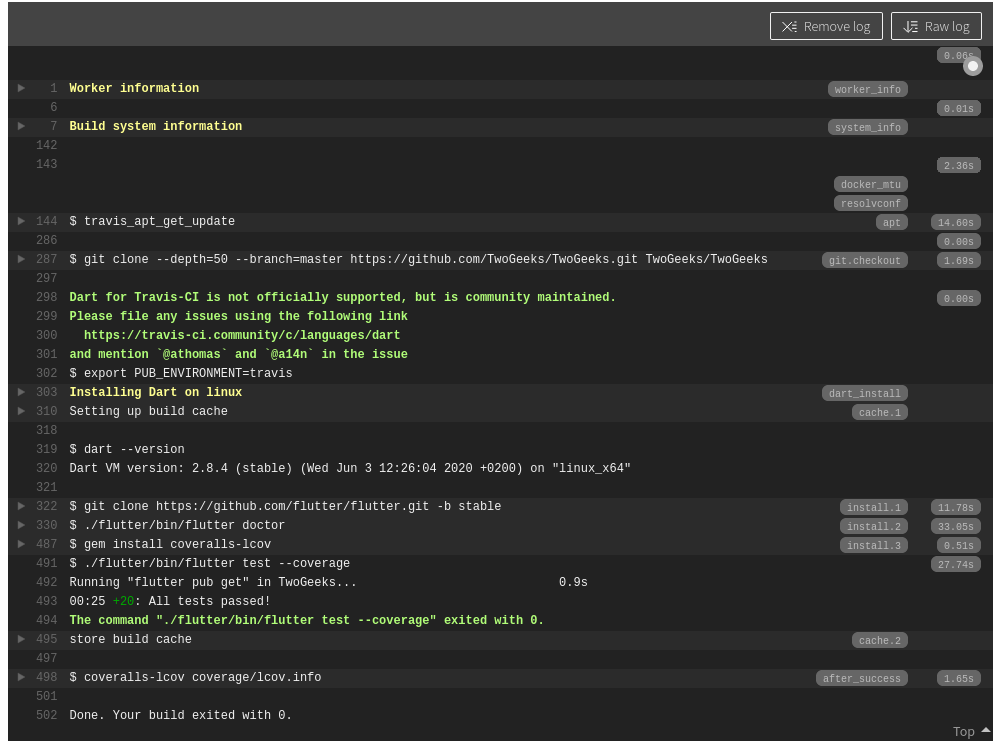
Task: Click the install.1 label badge
Action: click(873, 507)
